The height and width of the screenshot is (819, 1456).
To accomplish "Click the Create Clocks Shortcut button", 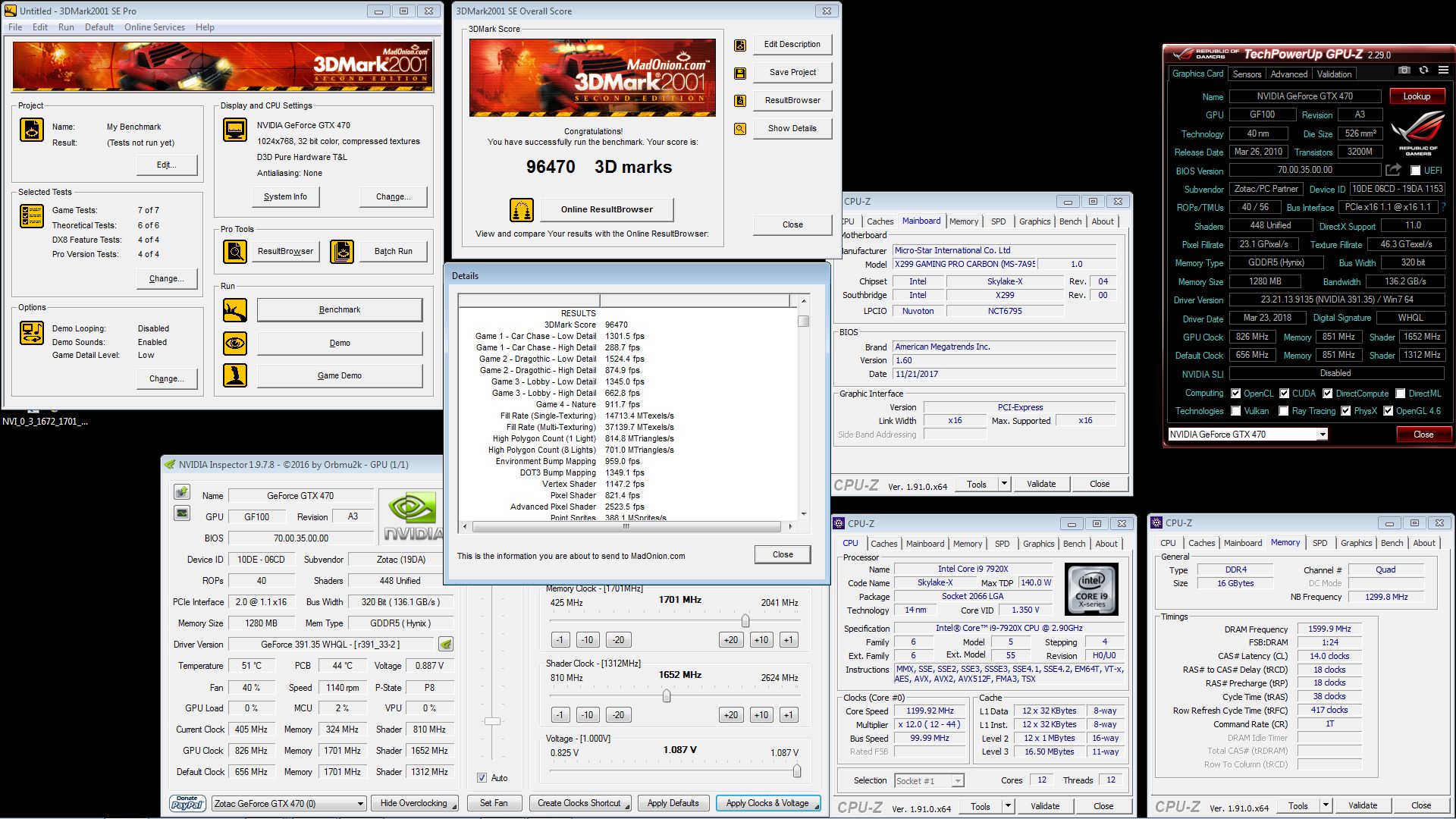I will 579,803.
